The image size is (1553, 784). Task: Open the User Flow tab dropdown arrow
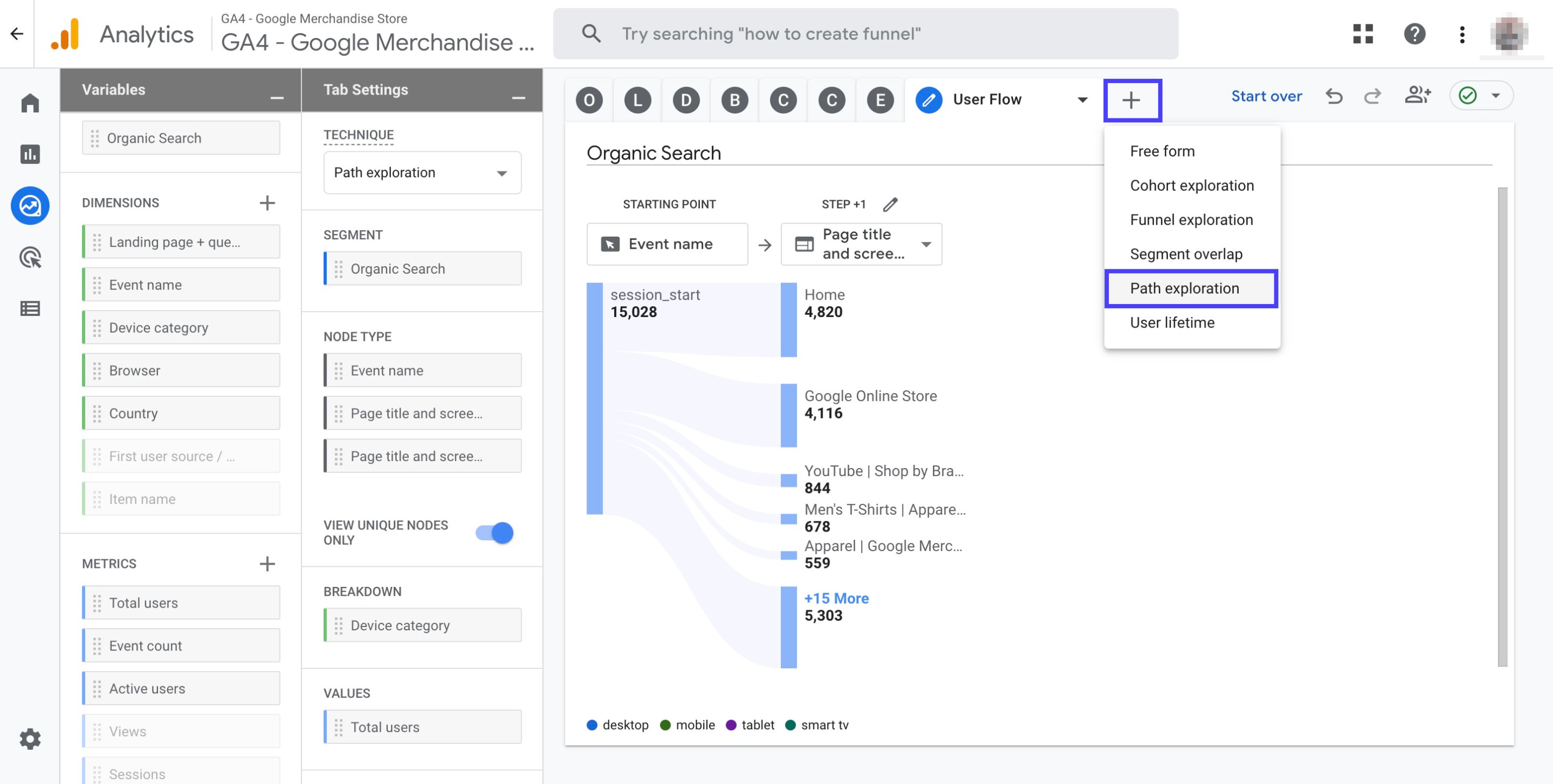coord(1083,100)
